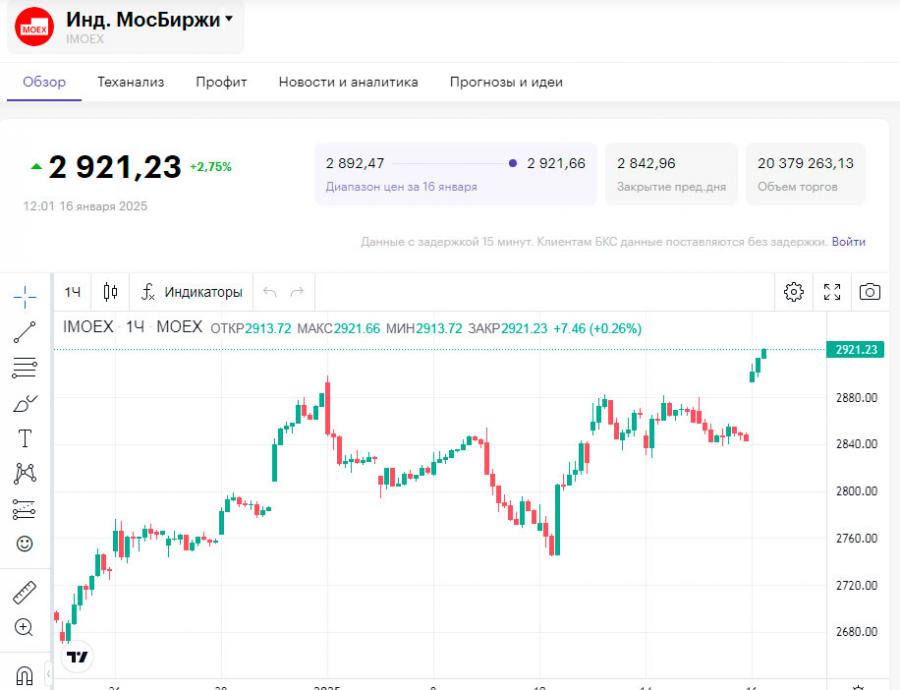This screenshot has height=690, width=900.
Task: Open the Новости и аналитика tab
Action: point(348,82)
